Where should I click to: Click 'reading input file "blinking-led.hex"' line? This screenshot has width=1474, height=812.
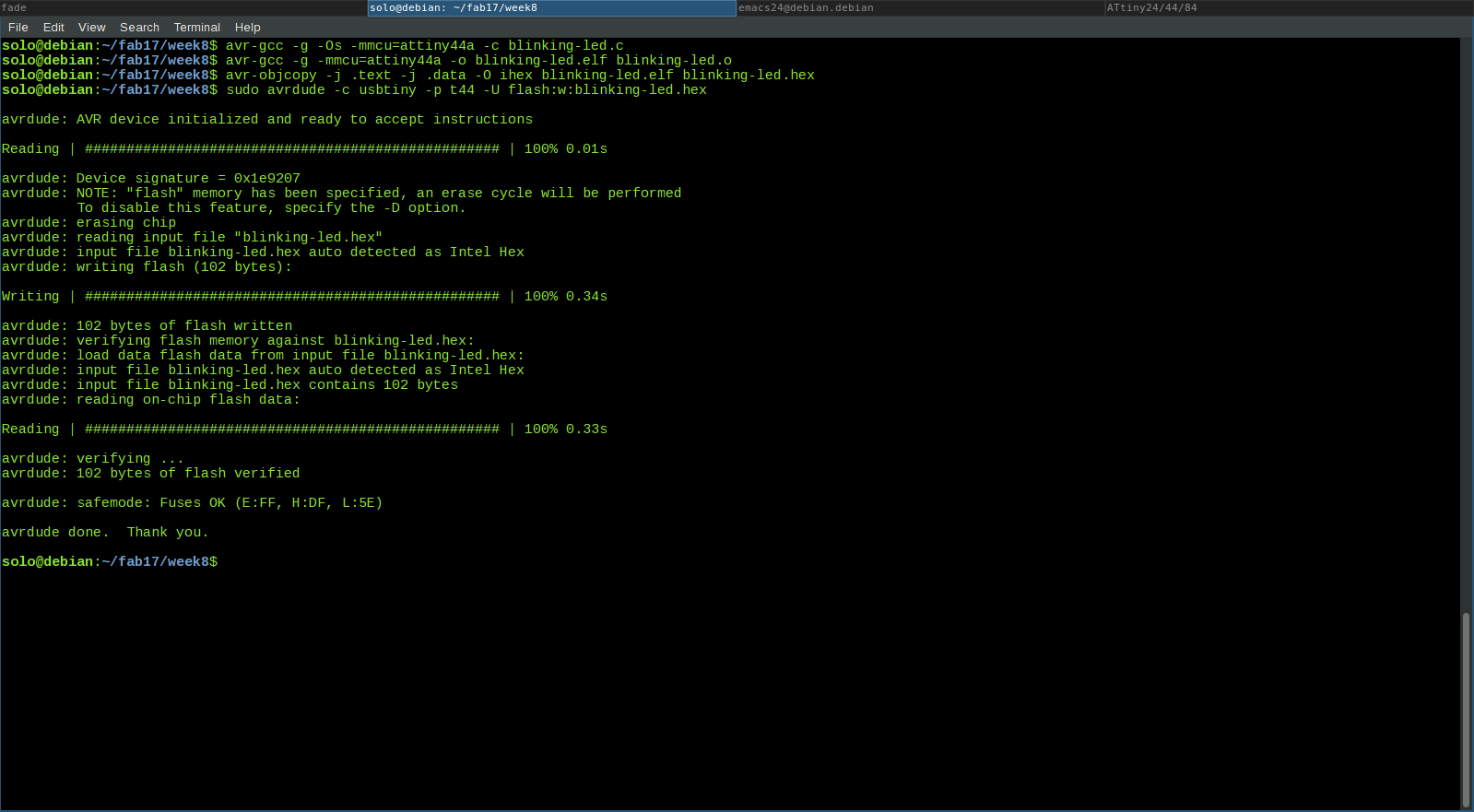pos(192,237)
